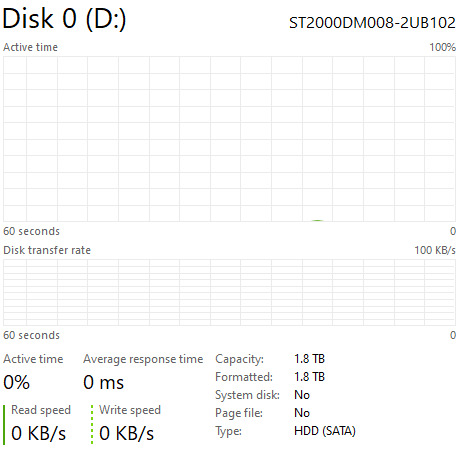Click the green spike on the Active time graph
Image resolution: width=464 pixels, height=454 pixels.
[x=318, y=220]
